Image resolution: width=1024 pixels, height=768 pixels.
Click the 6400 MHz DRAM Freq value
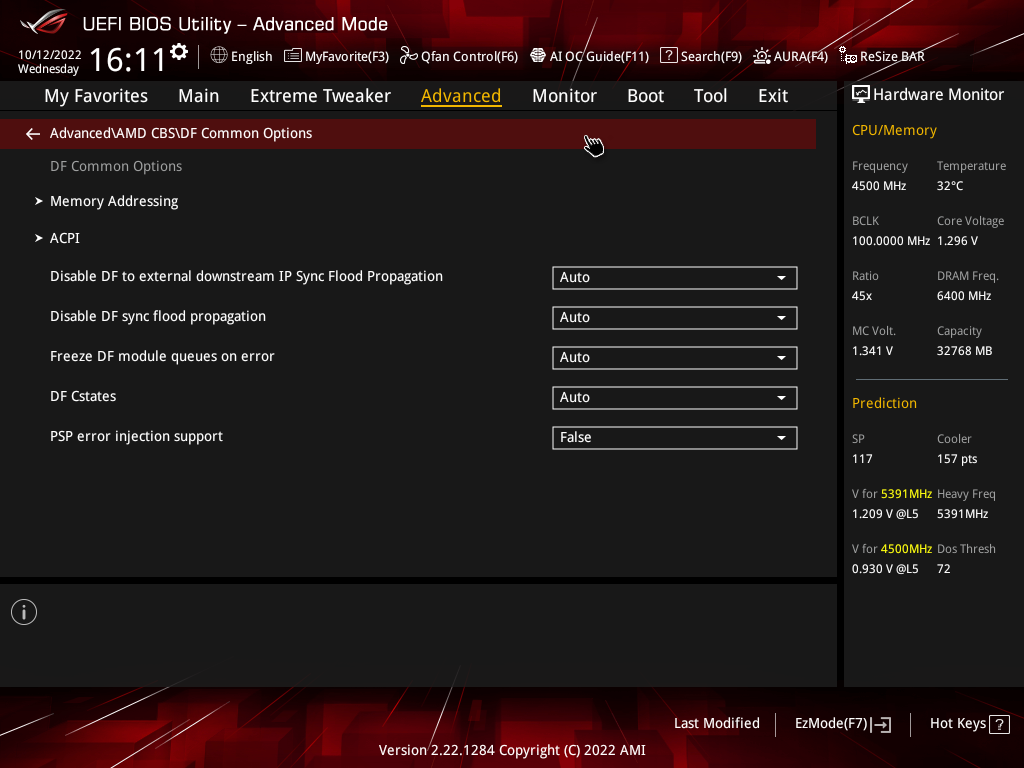click(x=964, y=296)
